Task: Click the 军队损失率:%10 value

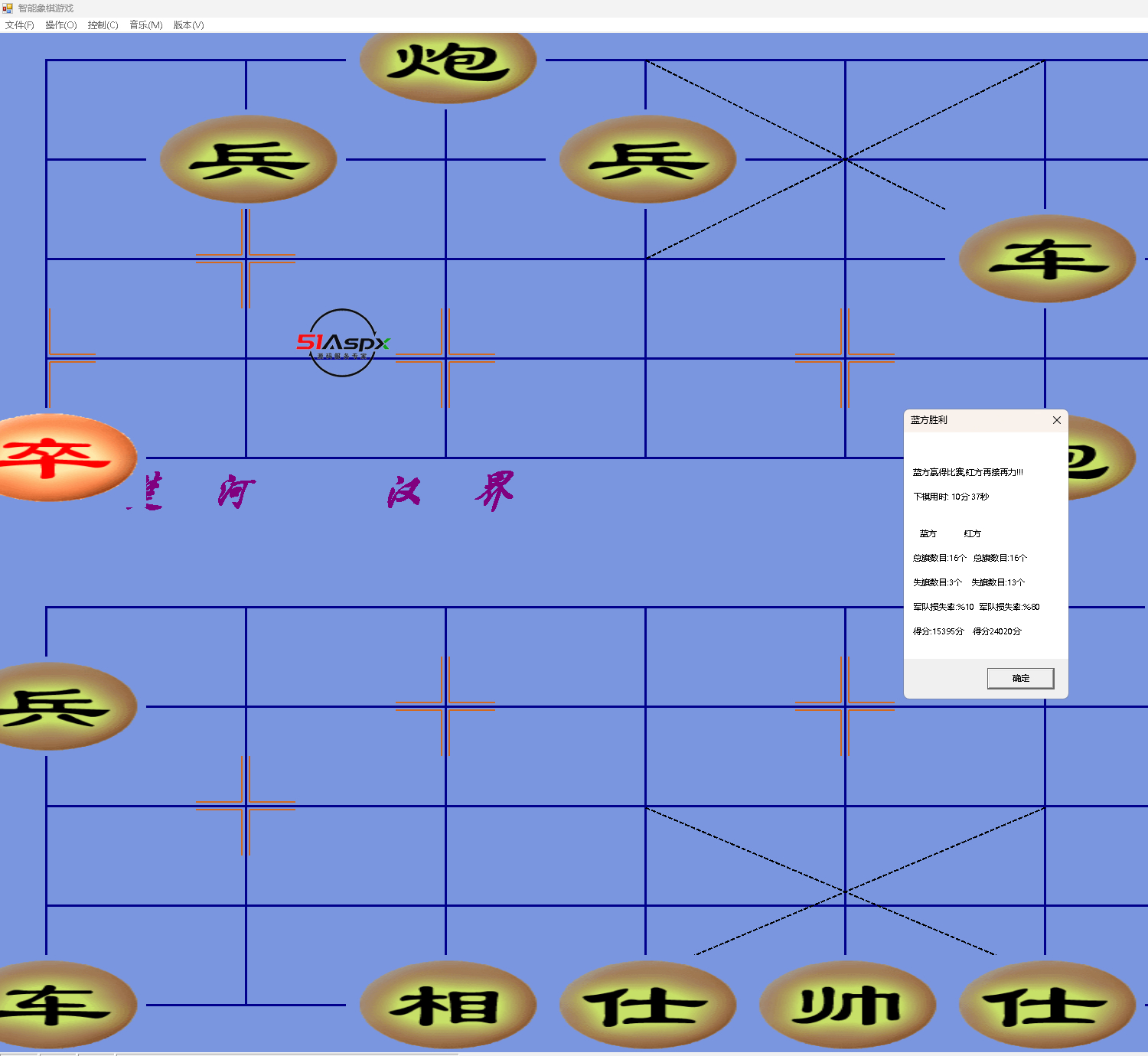Action: (x=944, y=607)
